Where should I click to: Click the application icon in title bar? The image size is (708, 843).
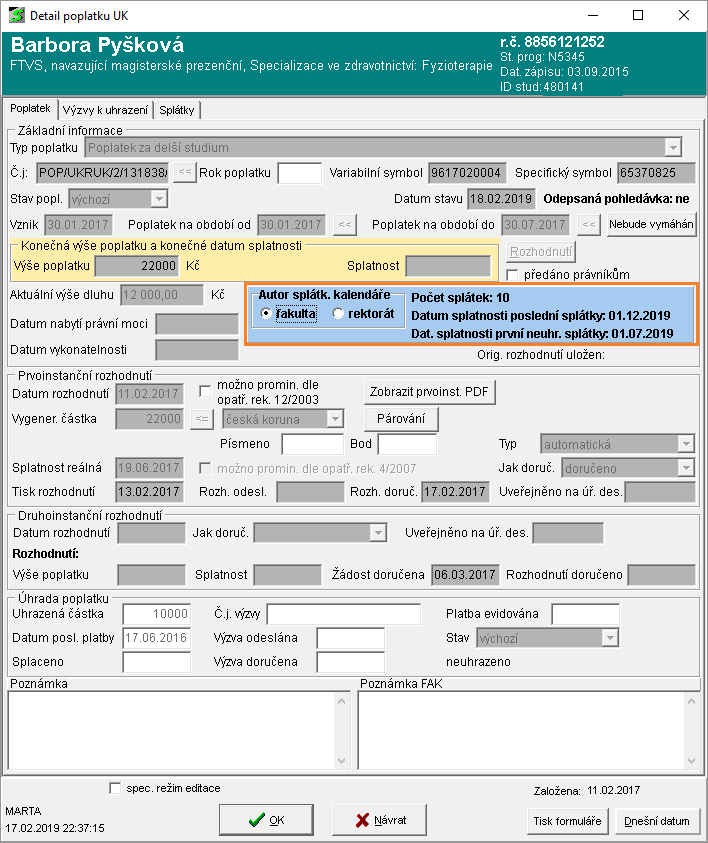click(x=17, y=16)
